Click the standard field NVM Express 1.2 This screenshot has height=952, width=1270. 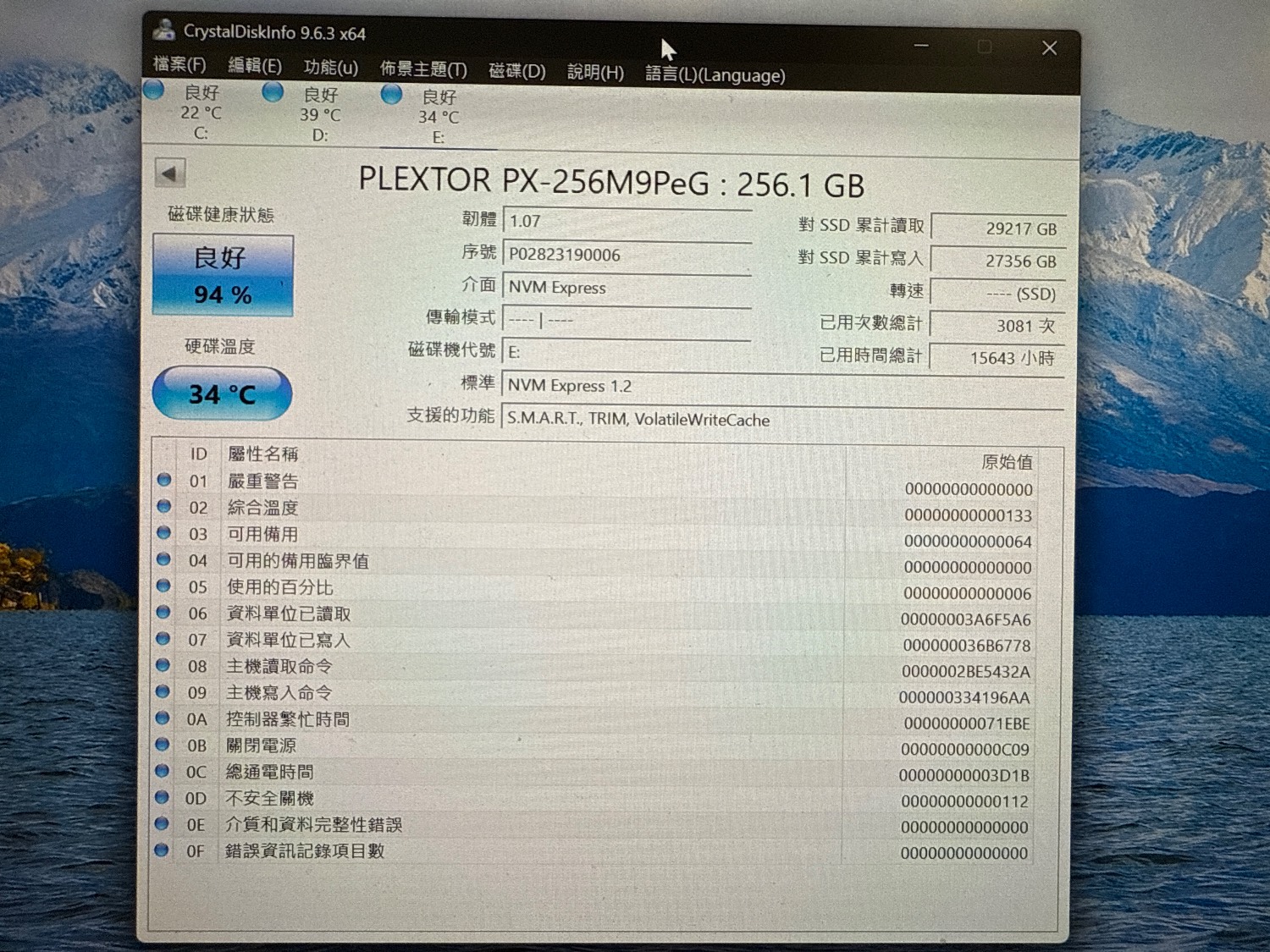coord(783,385)
